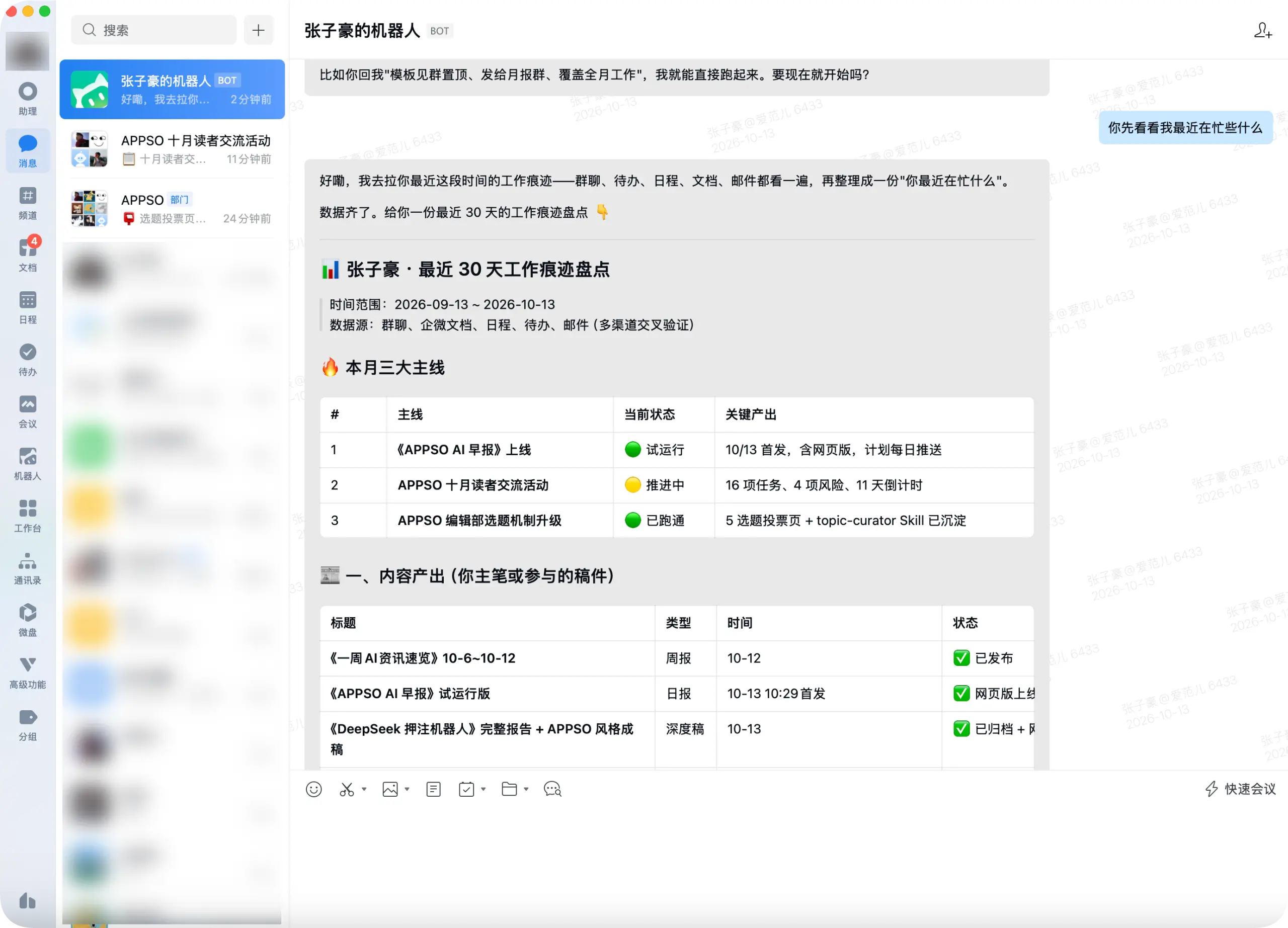1288x928 pixels.
Task: Open the 待办 to-do section
Action: click(27, 359)
